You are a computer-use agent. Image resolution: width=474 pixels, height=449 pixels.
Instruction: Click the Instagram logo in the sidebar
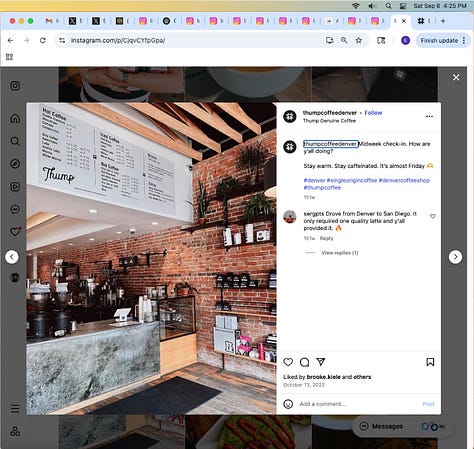click(x=15, y=86)
